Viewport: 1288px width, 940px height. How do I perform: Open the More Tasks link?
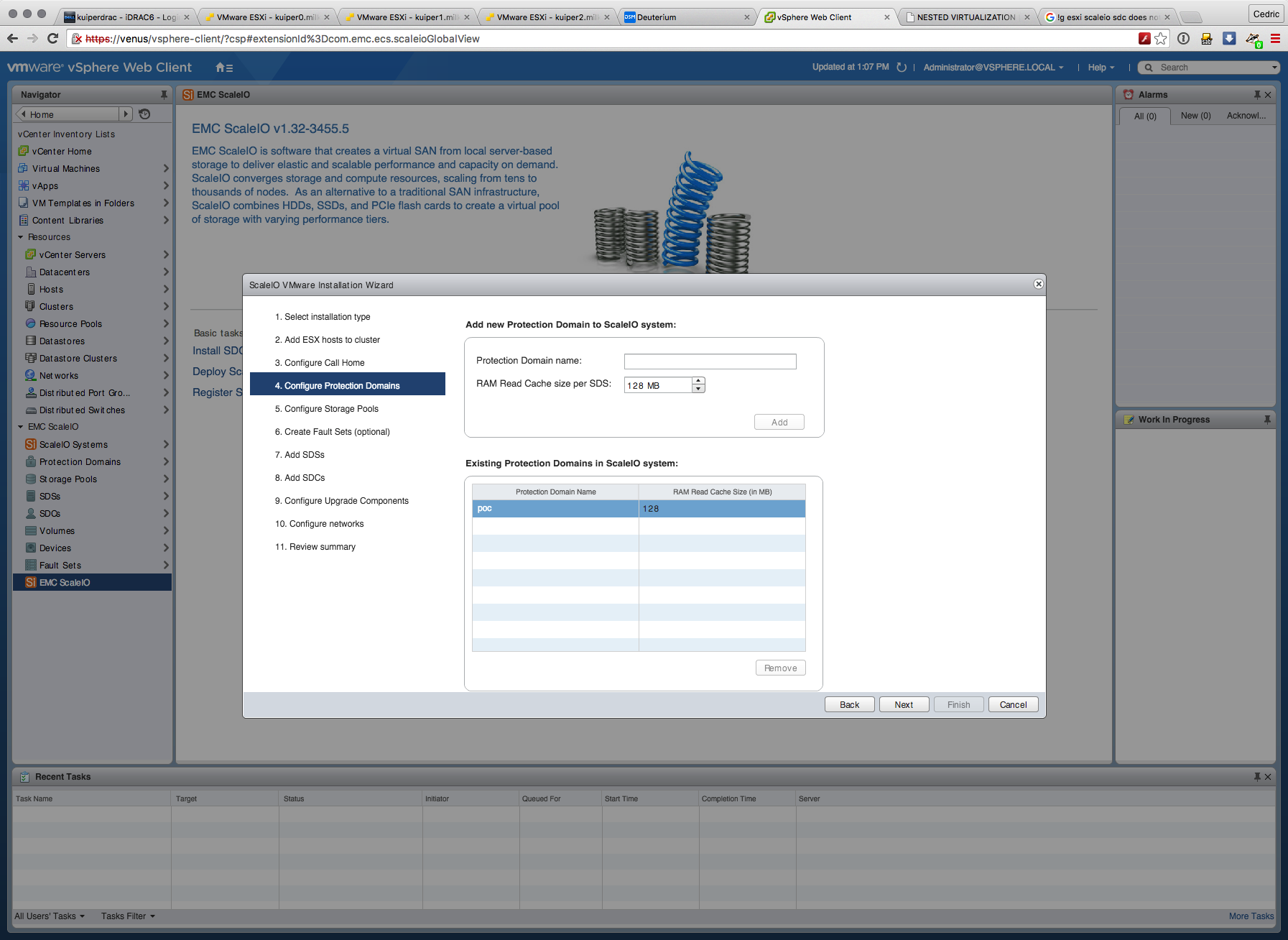pyautogui.click(x=1251, y=916)
